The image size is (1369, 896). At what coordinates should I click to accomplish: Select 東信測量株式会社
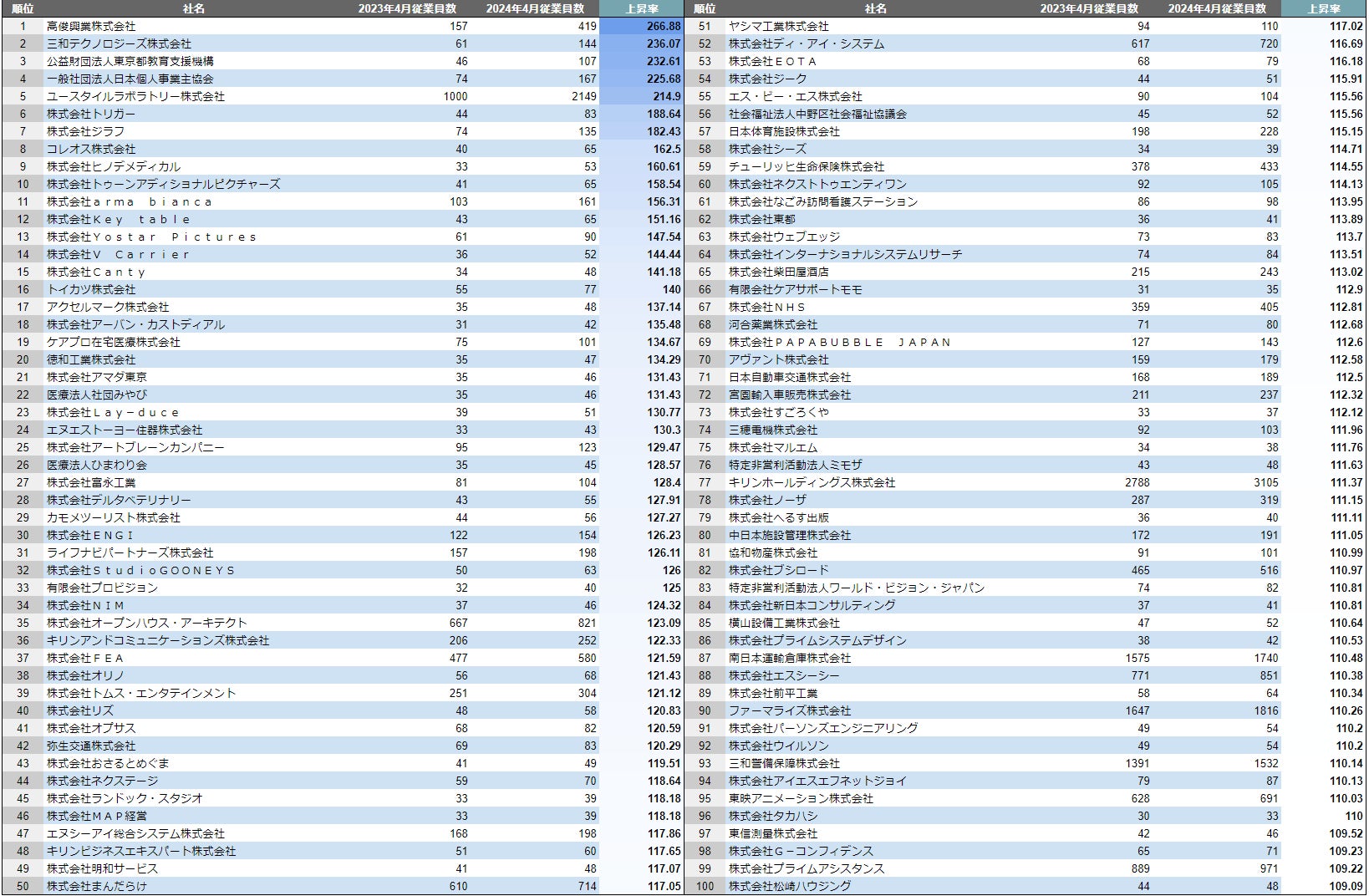[773, 833]
